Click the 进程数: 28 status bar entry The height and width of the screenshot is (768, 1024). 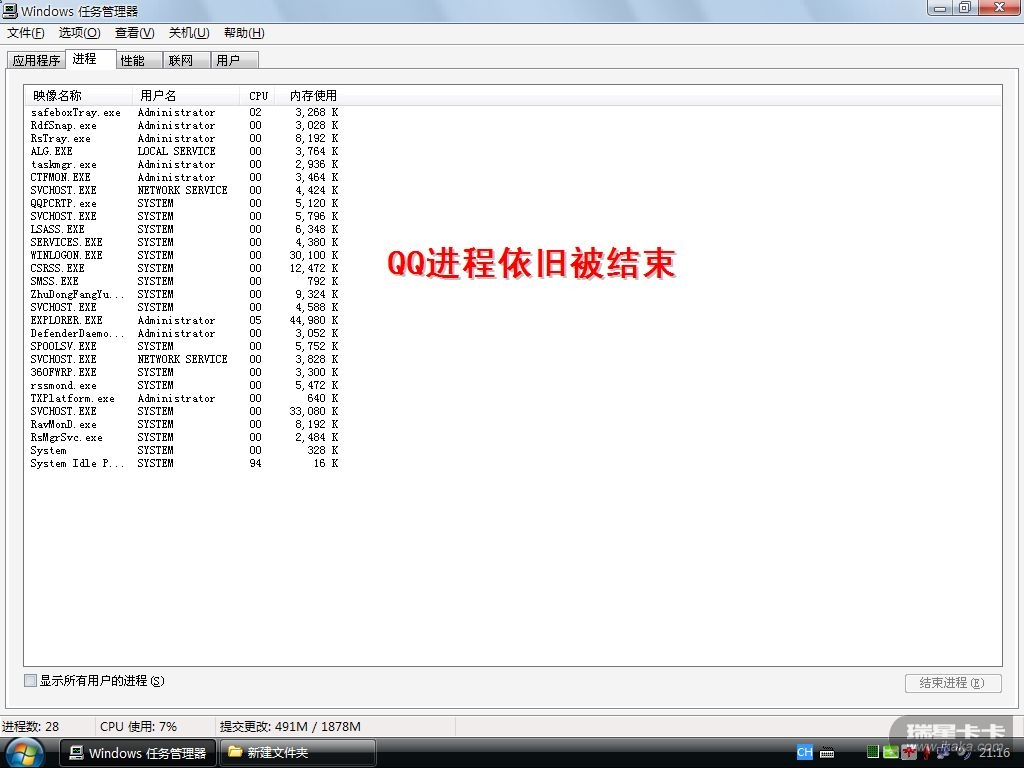pyautogui.click(x=31, y=726)
